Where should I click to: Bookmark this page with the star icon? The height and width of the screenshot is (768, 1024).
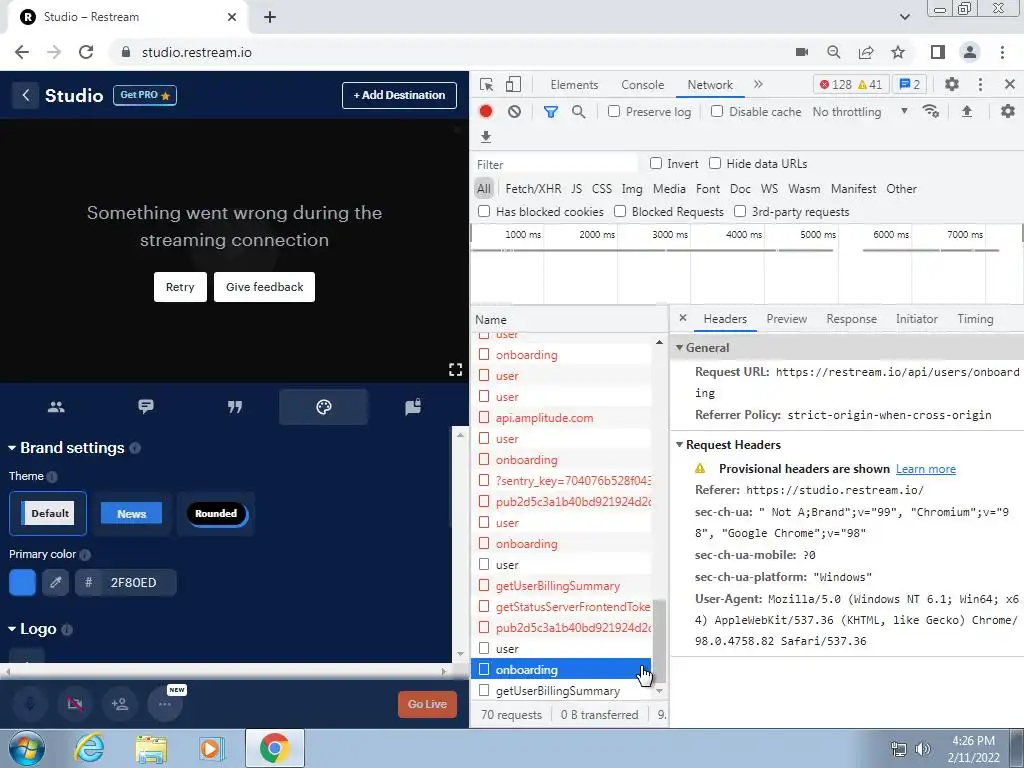click(899, 52)
